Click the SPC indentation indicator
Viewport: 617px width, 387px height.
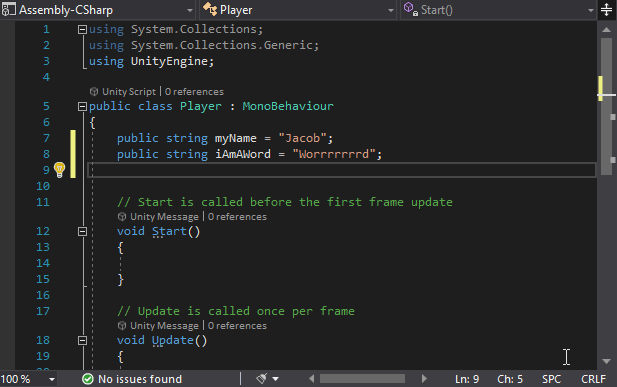pyautogui.click(x=551, y=379)
